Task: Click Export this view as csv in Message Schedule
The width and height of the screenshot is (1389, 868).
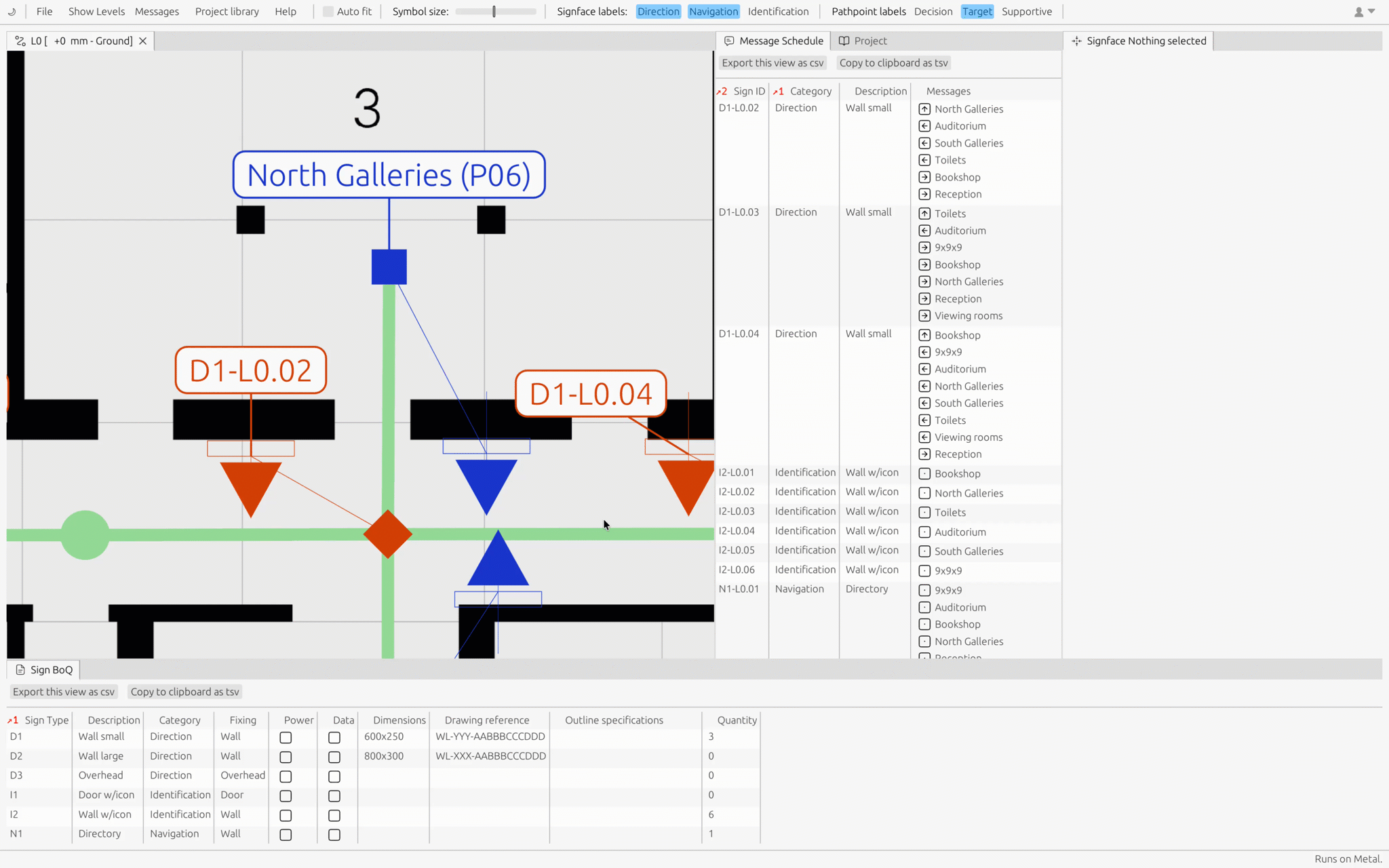Action: 772,63
